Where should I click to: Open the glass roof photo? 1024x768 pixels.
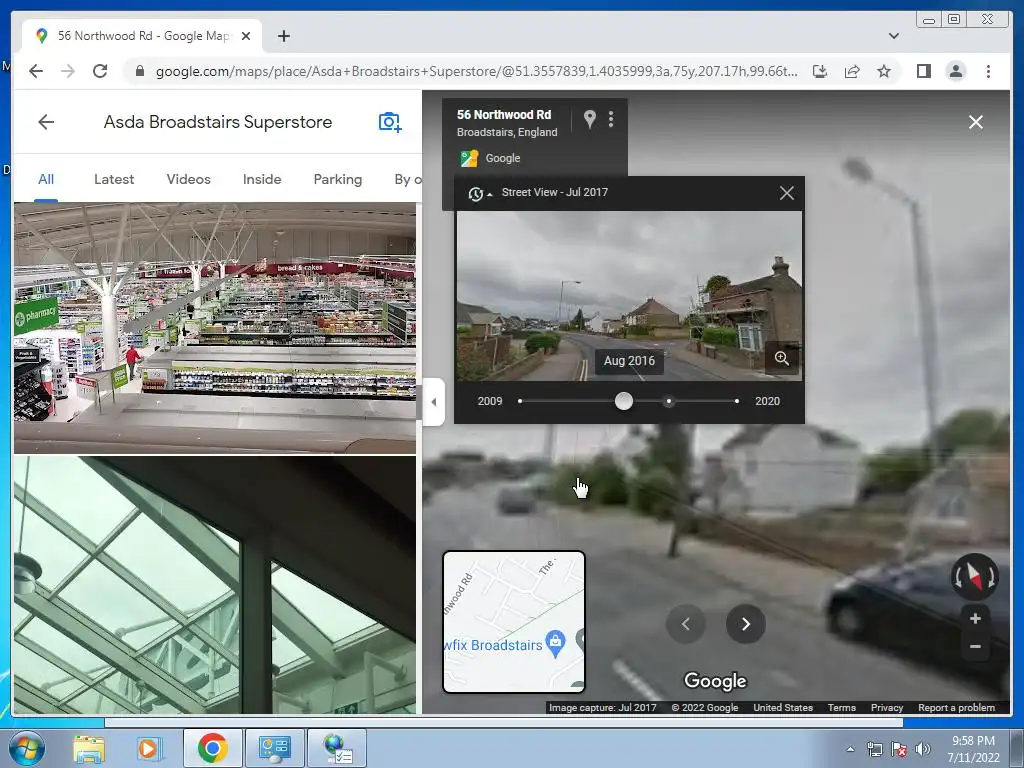tap(215, 584)
